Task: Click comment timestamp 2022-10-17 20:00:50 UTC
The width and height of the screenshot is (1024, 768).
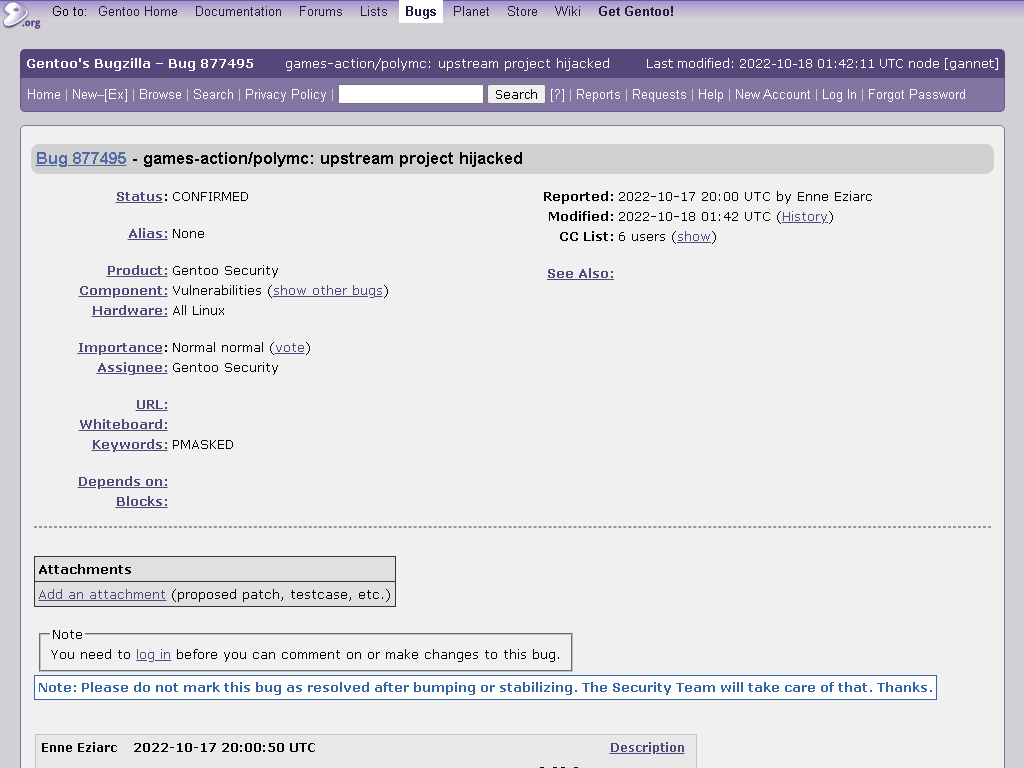Action: [225, 748]
